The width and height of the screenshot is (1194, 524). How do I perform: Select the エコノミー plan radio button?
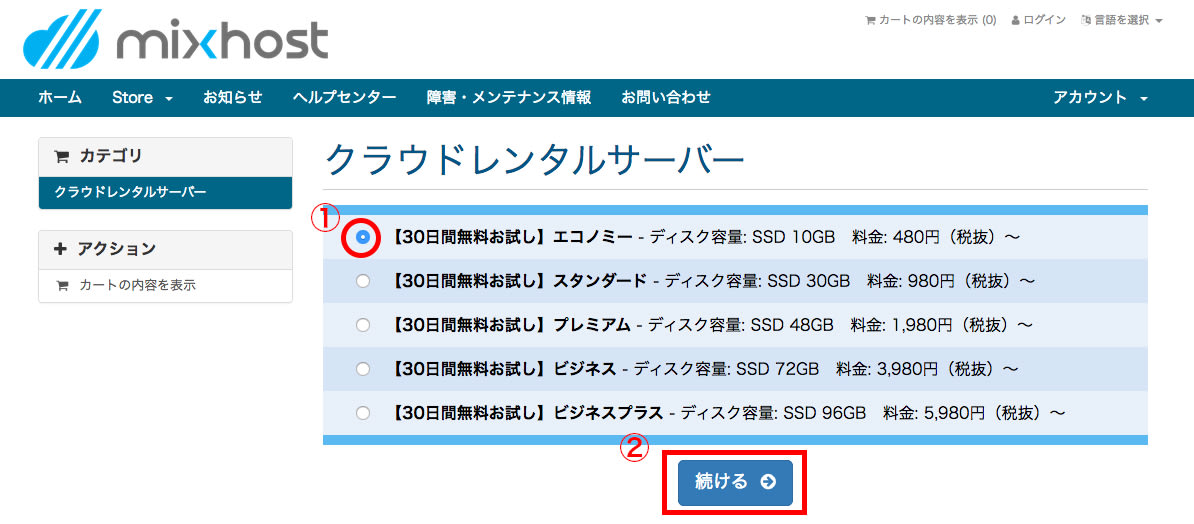click(363, 237)
